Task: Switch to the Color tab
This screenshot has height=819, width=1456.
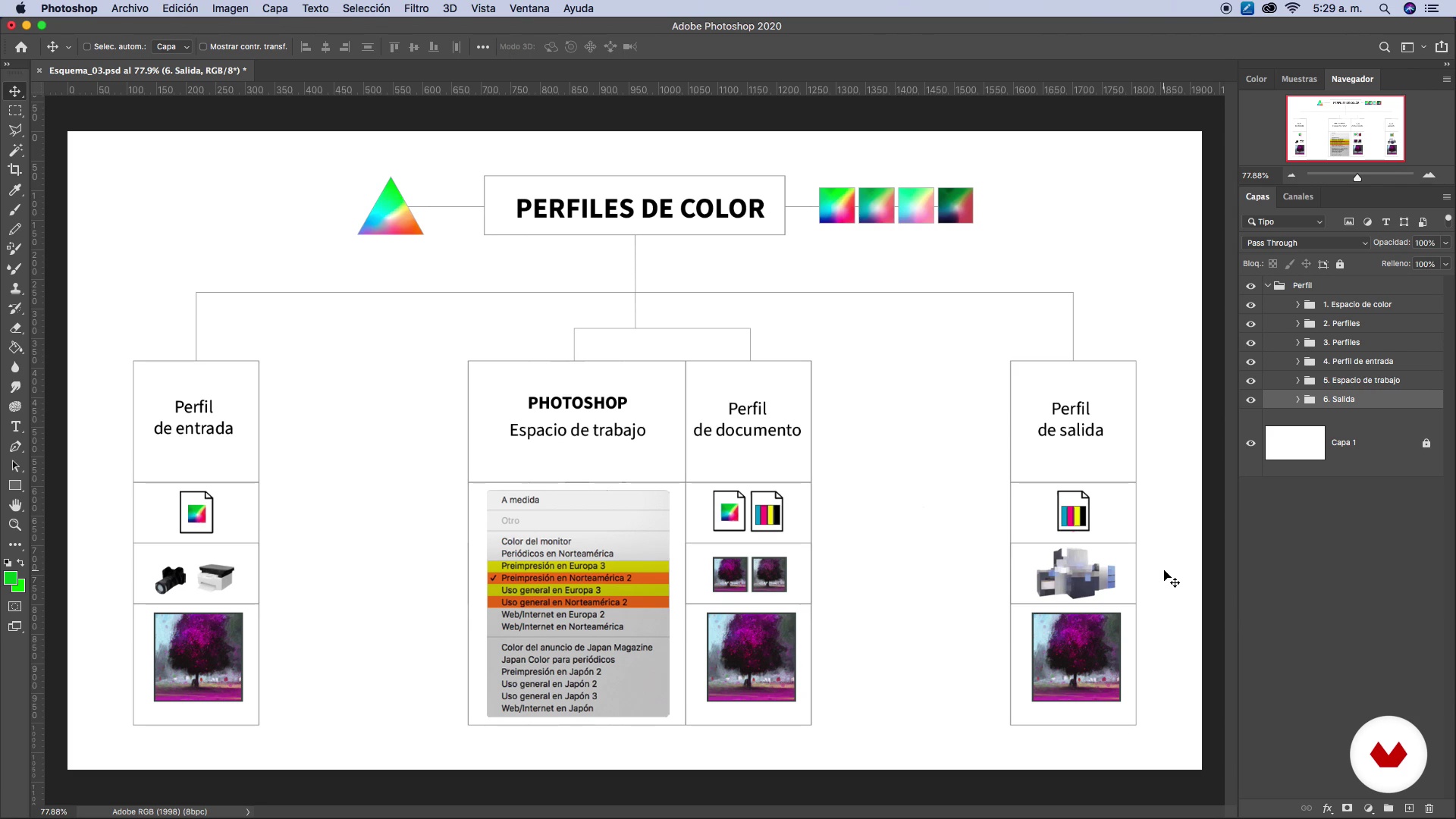Action: [x=1256, y=79]
